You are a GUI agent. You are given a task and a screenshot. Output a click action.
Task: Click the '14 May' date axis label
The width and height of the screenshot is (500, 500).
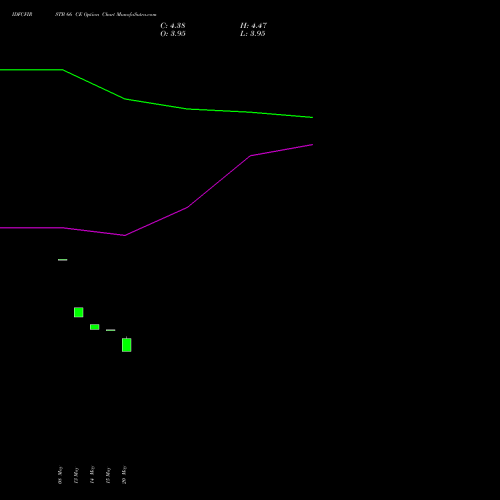(92, 475)
